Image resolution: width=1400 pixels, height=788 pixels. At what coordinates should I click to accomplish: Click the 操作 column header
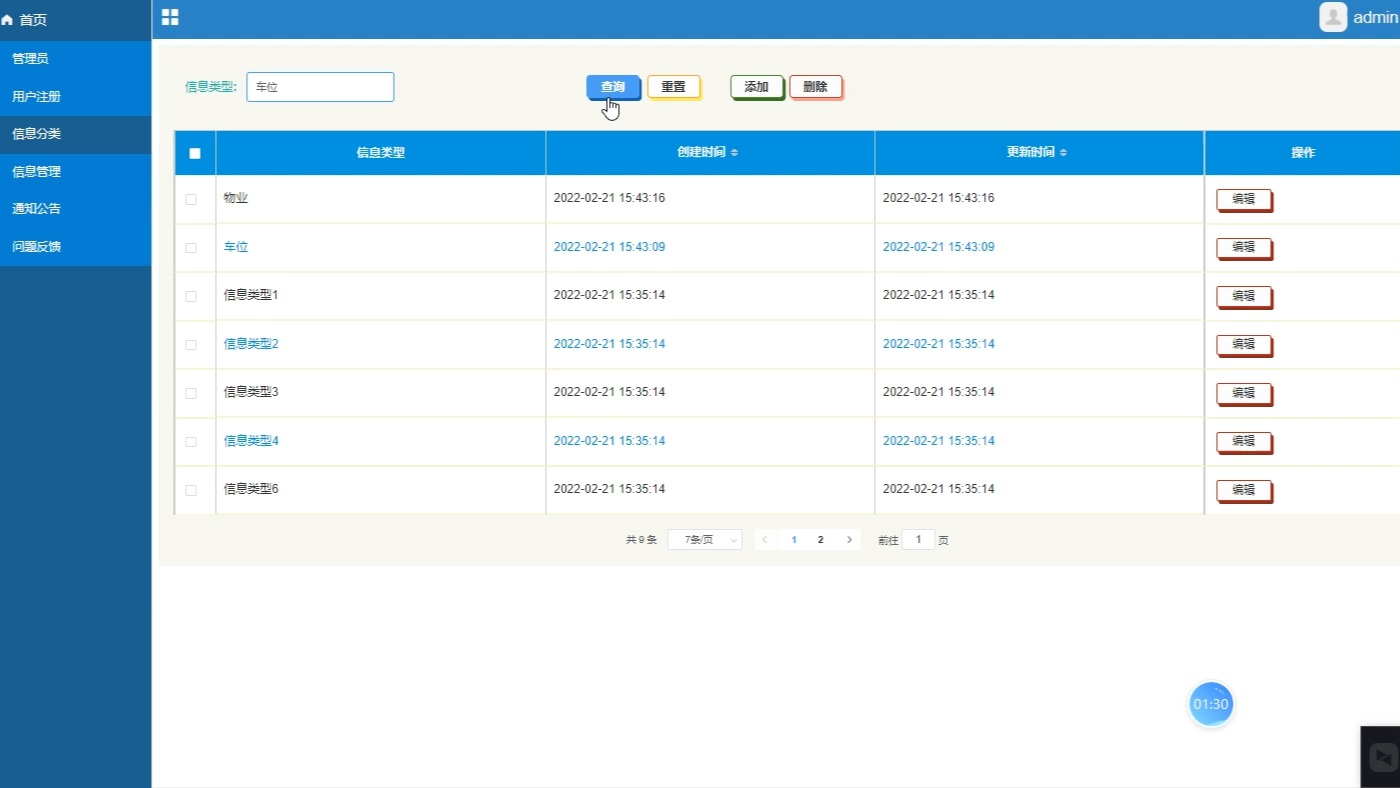1302,153
